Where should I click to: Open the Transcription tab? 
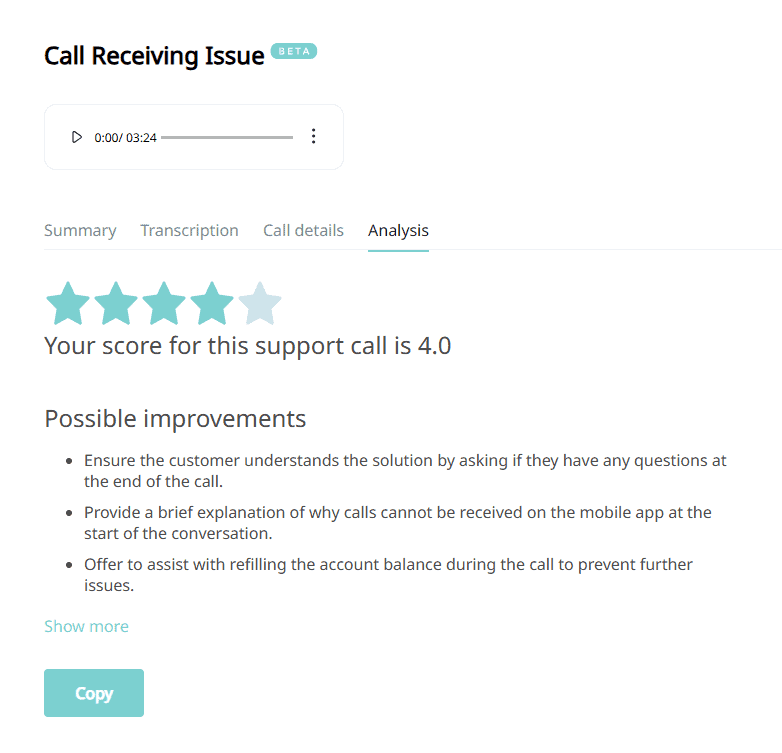[189, 231]
